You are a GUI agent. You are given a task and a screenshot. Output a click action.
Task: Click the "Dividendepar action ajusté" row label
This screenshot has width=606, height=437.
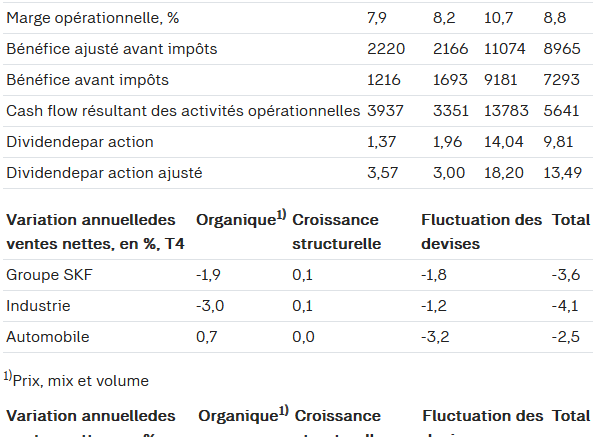tap(104, 173)
